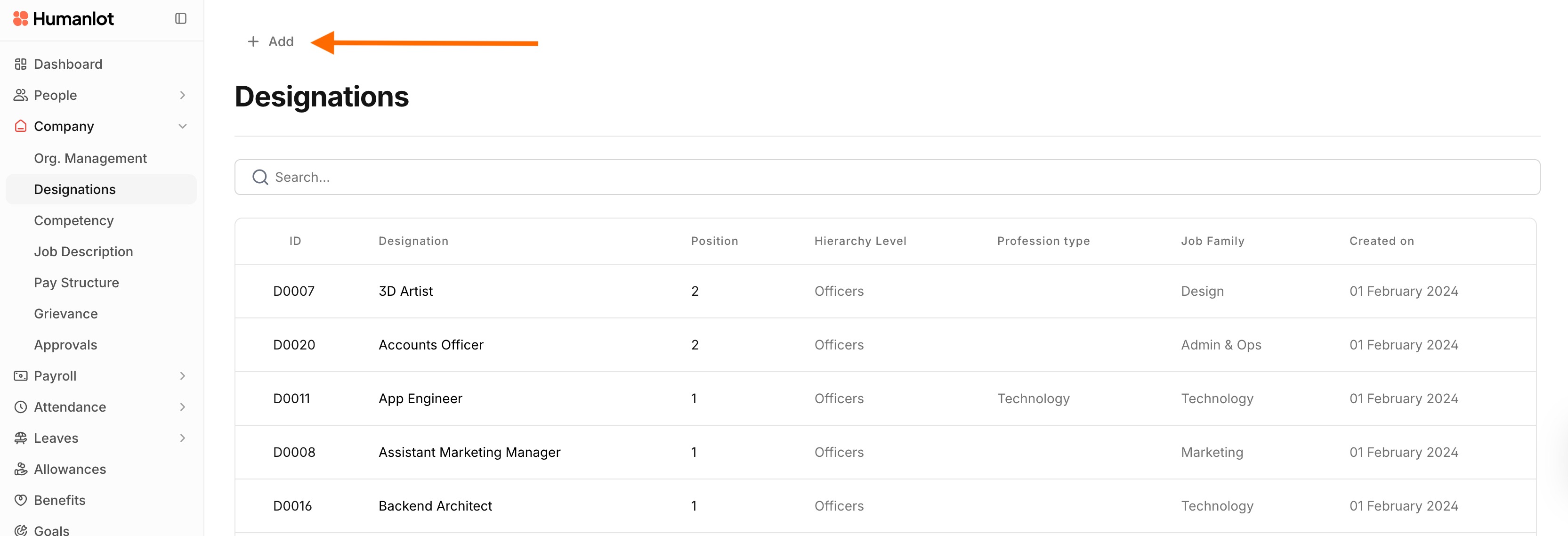
Task: Click the Payroll money icon
Action: (x=21, y=376)
